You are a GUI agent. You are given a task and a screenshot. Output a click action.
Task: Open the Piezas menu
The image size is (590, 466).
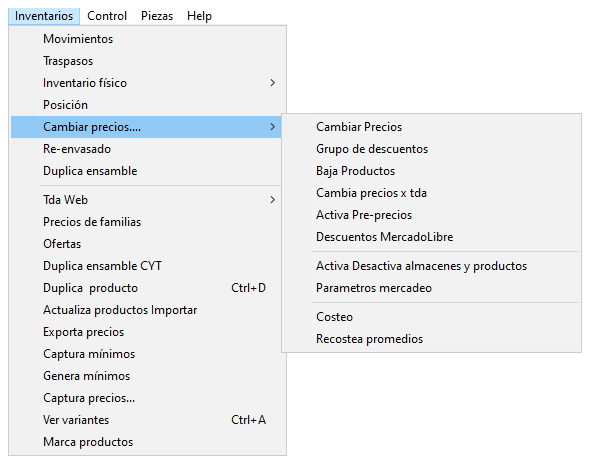157,16
